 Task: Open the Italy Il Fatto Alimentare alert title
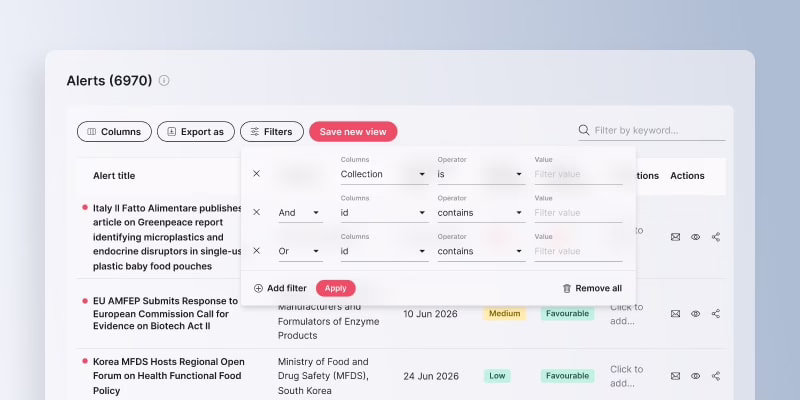(x=168, y=237)
